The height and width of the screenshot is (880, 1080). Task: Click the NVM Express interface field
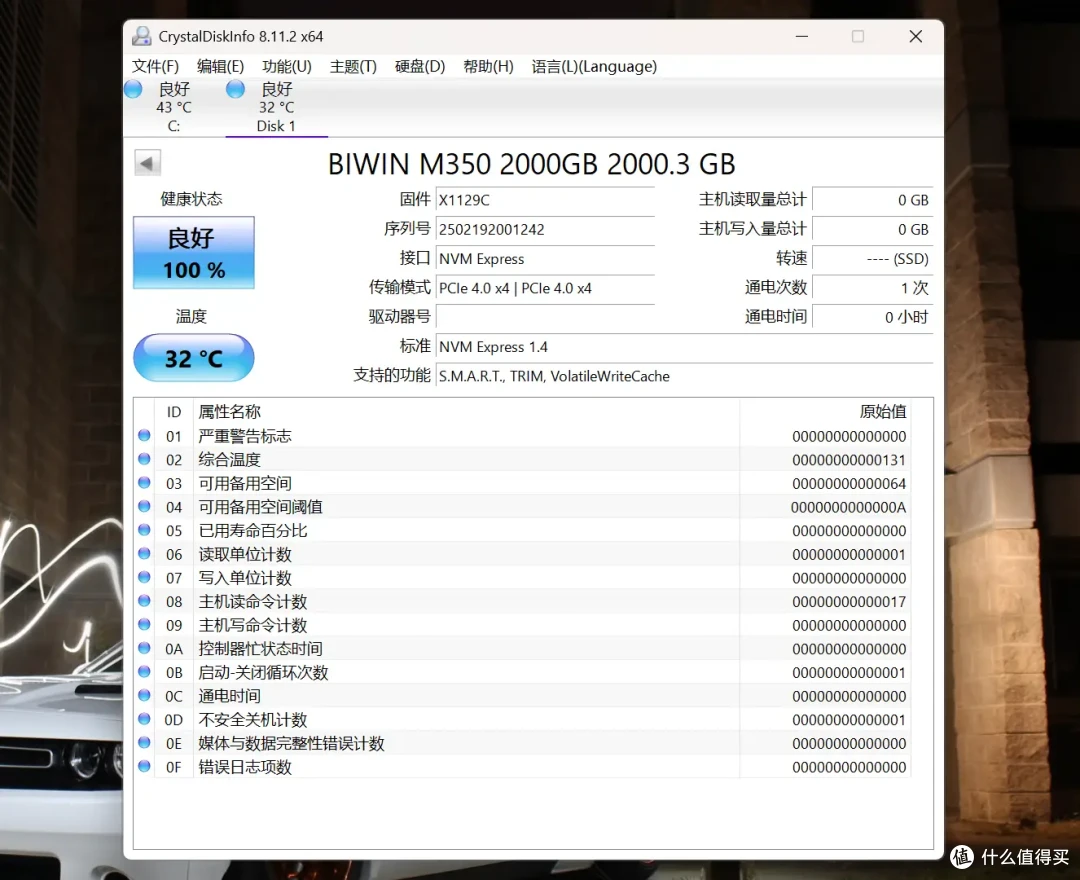545,259
